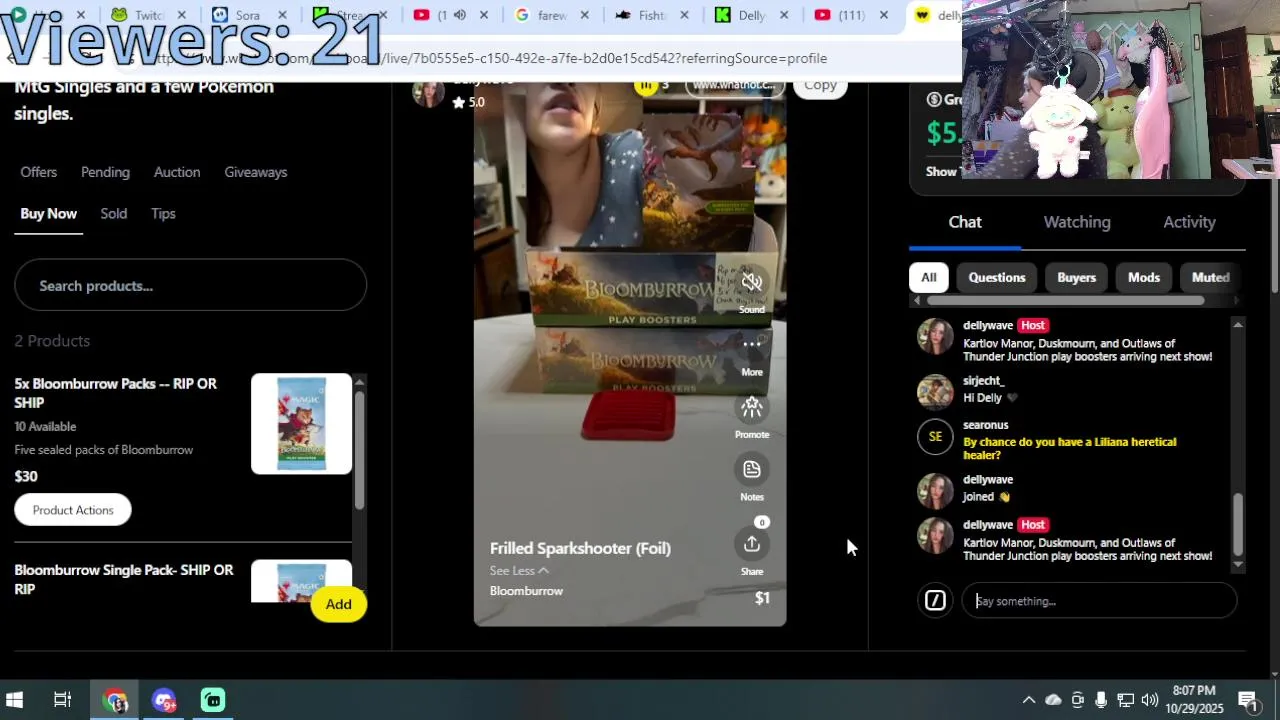
Task: Click the yellow Add button
Action: pyautogui.click(x=338, y=604)
